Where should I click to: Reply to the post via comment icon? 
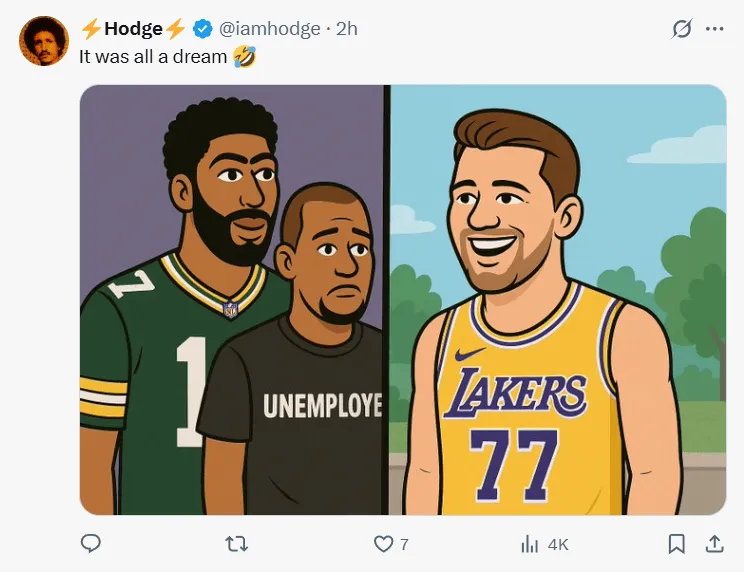click(x=91, y=544)
